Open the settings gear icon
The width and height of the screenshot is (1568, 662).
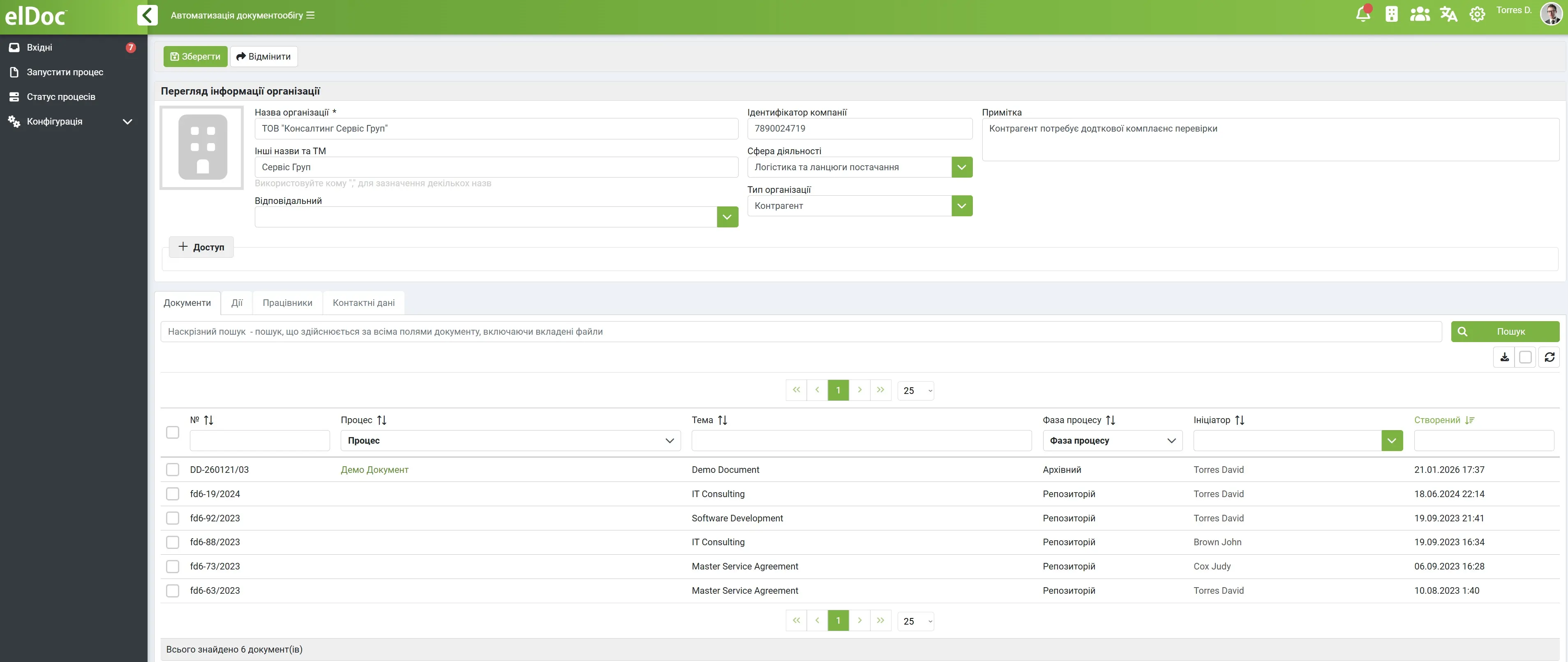click(1477, 15)
